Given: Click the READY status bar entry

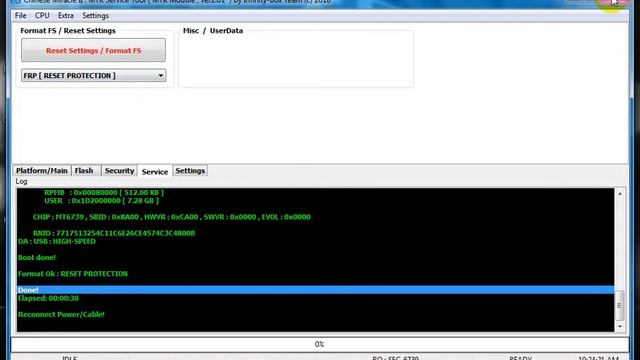Looking at the screenshot, I should point(520,358).
